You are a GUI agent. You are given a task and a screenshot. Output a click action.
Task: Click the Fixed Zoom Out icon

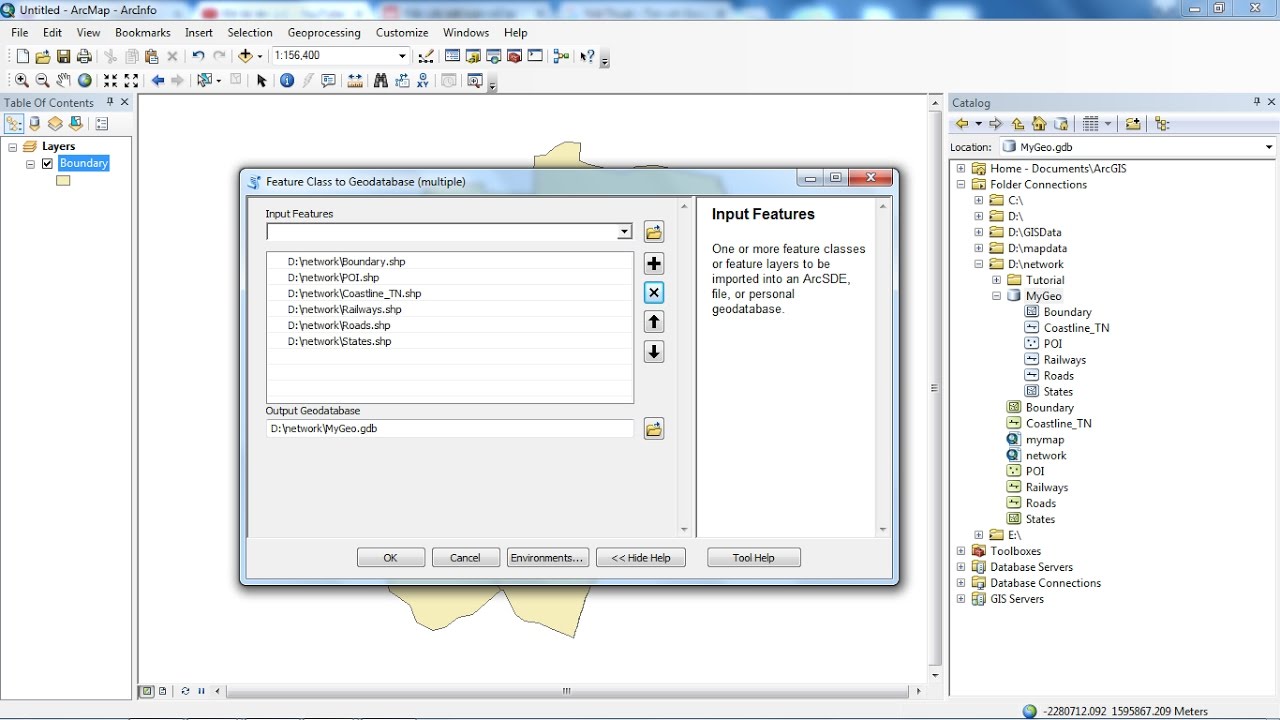131,81
